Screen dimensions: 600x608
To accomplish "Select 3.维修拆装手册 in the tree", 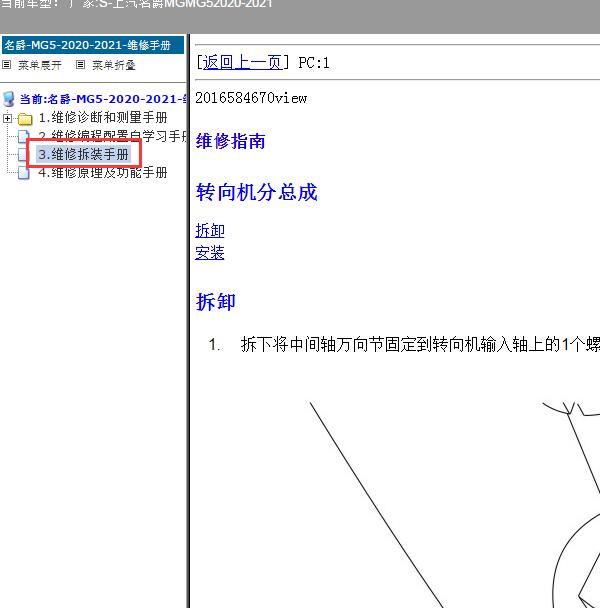I will click(83, 154).
